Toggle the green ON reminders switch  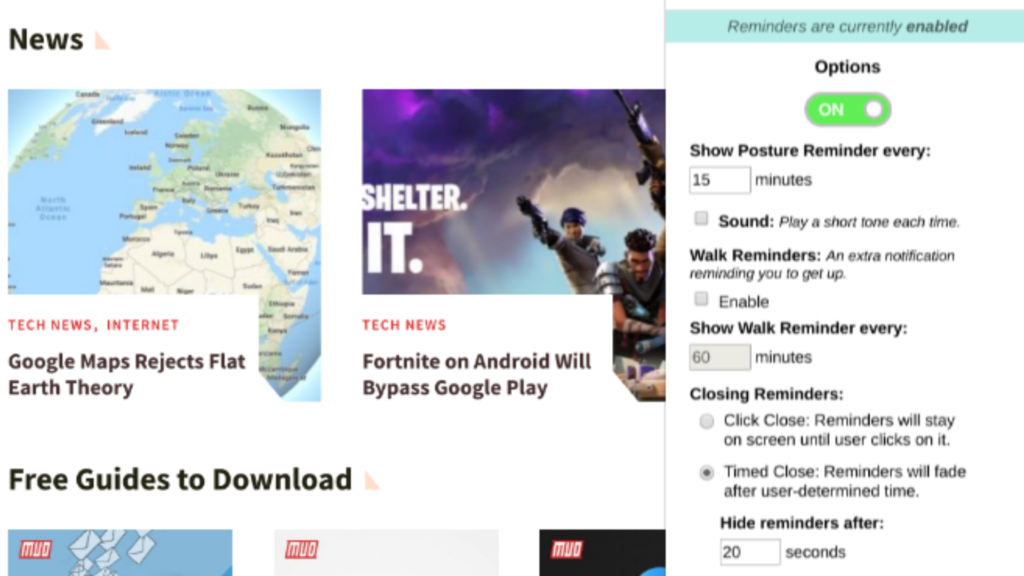[x=847, y=110]
